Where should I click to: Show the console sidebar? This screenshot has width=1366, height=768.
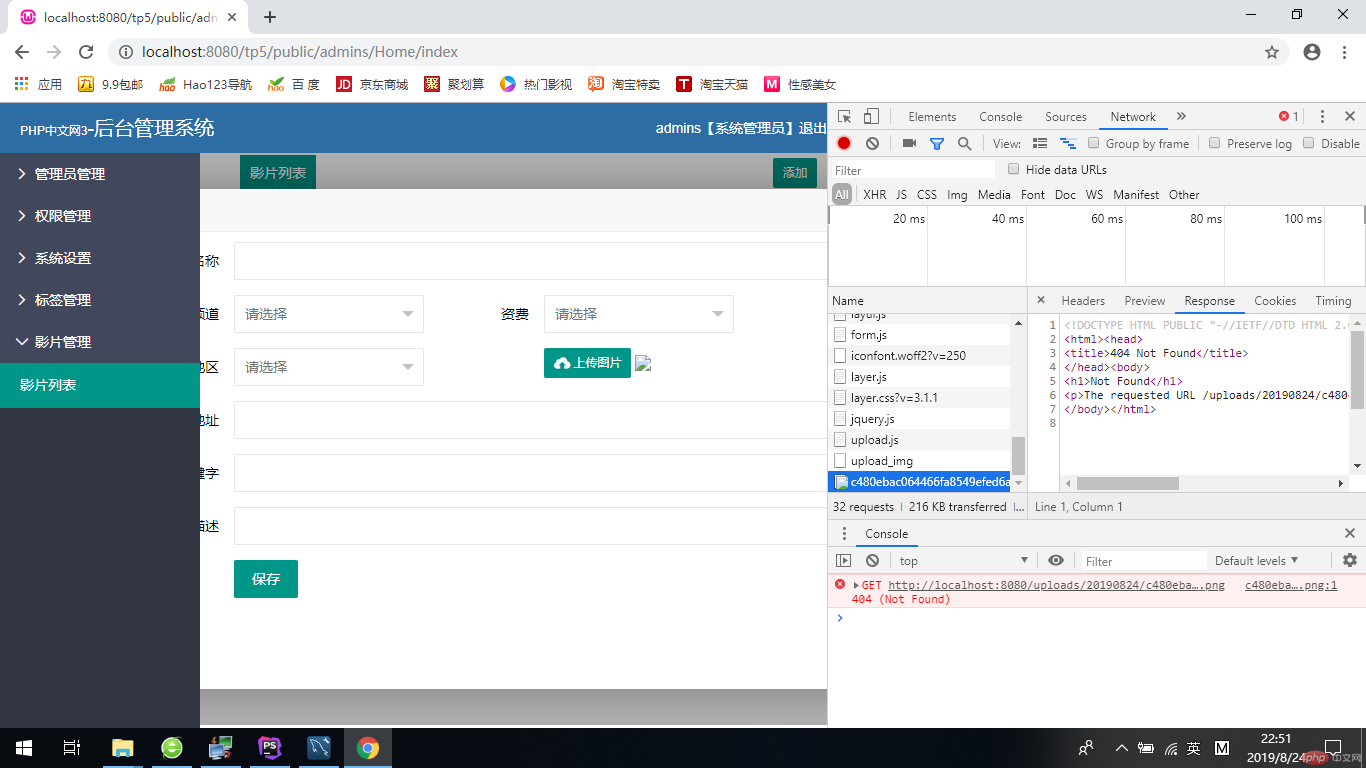point(844,561)
